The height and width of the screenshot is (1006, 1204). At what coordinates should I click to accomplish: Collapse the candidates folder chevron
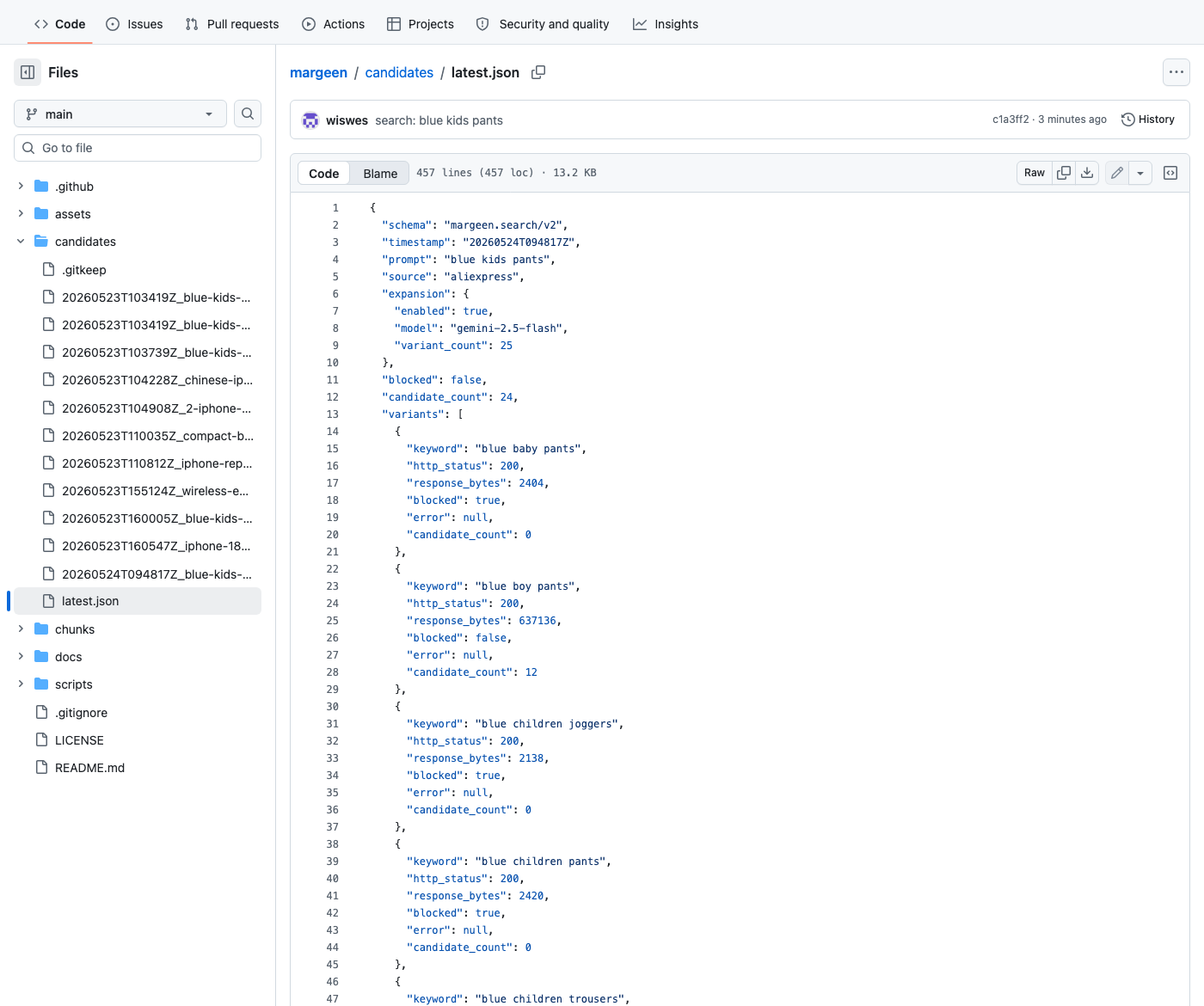21,242
